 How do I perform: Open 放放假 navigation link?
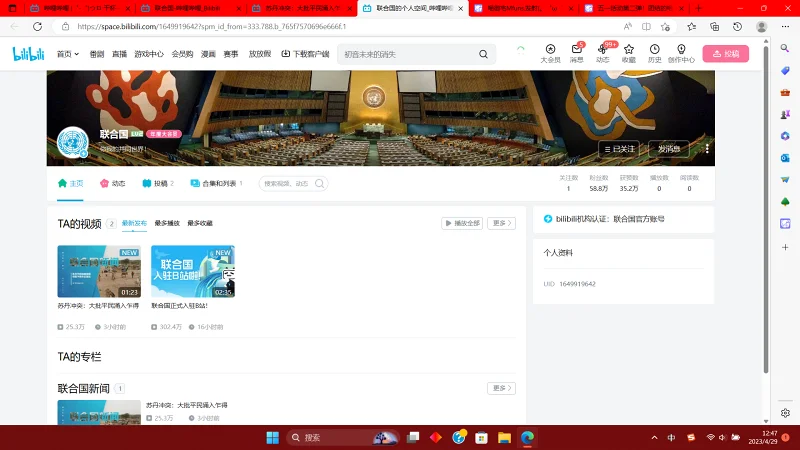pyautogui.click(x=260, y=54)
